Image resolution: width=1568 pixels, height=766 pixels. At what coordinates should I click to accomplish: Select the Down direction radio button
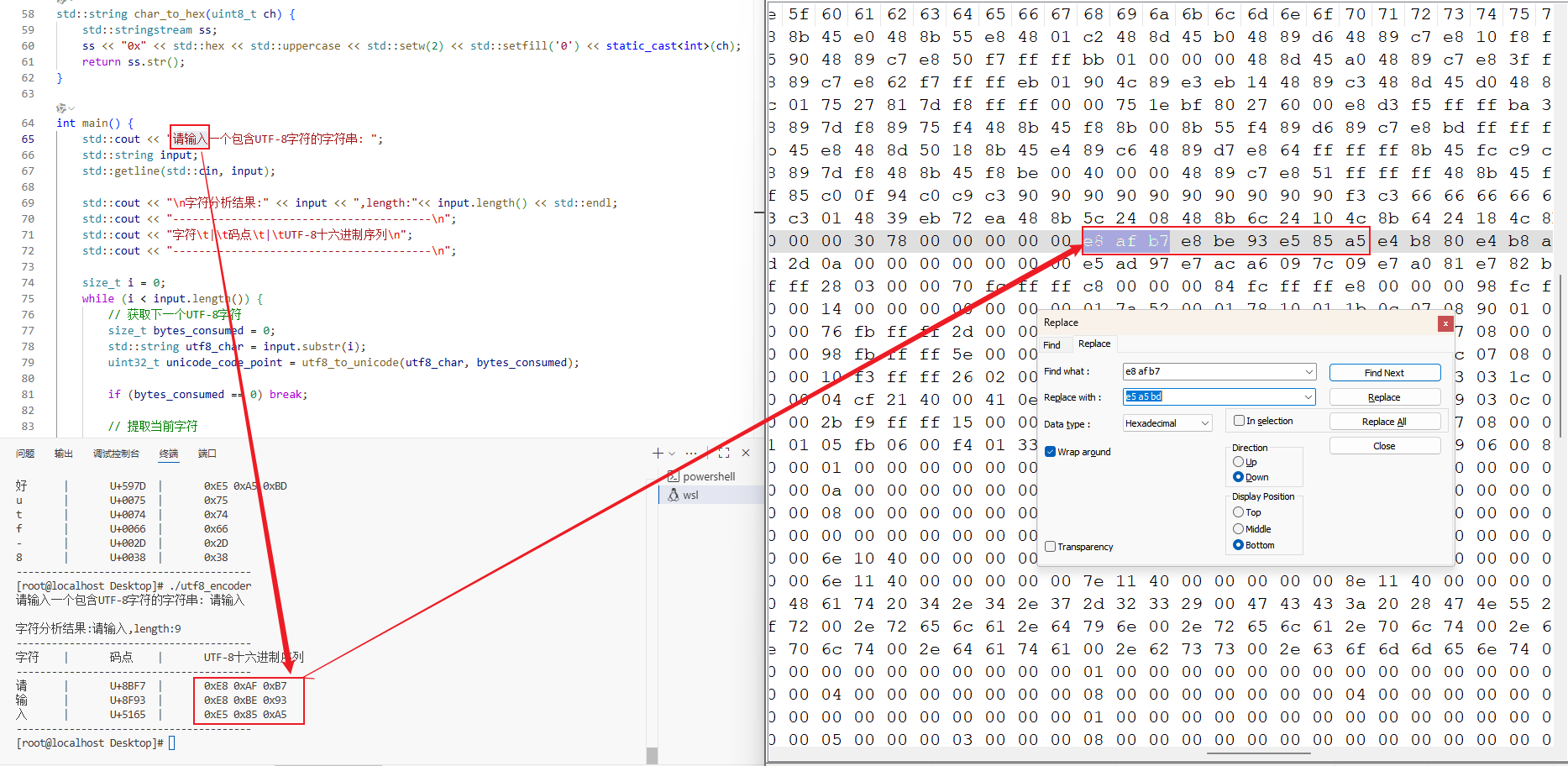point(1238,477)
